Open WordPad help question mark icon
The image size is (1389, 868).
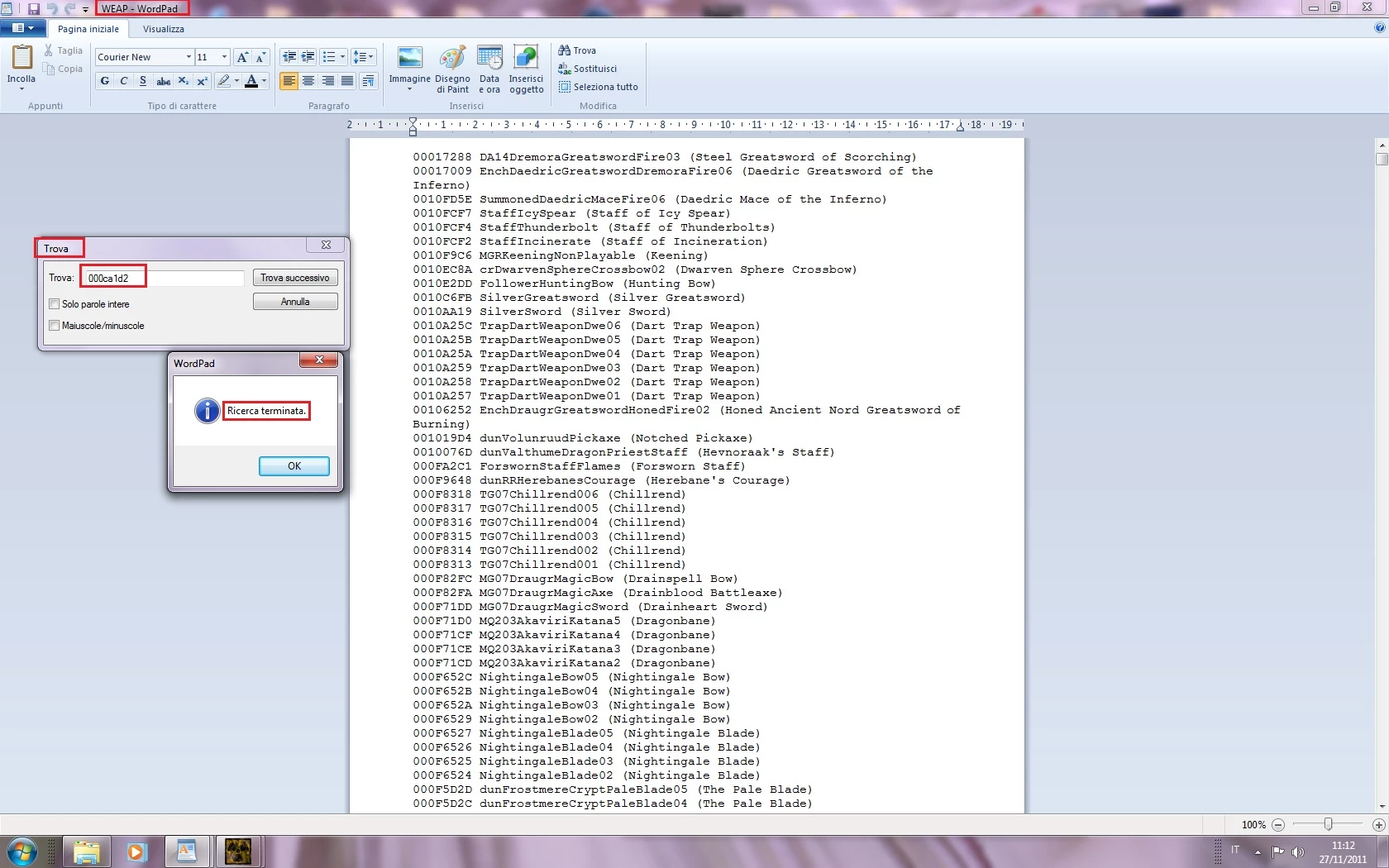tap(1379, 28)
